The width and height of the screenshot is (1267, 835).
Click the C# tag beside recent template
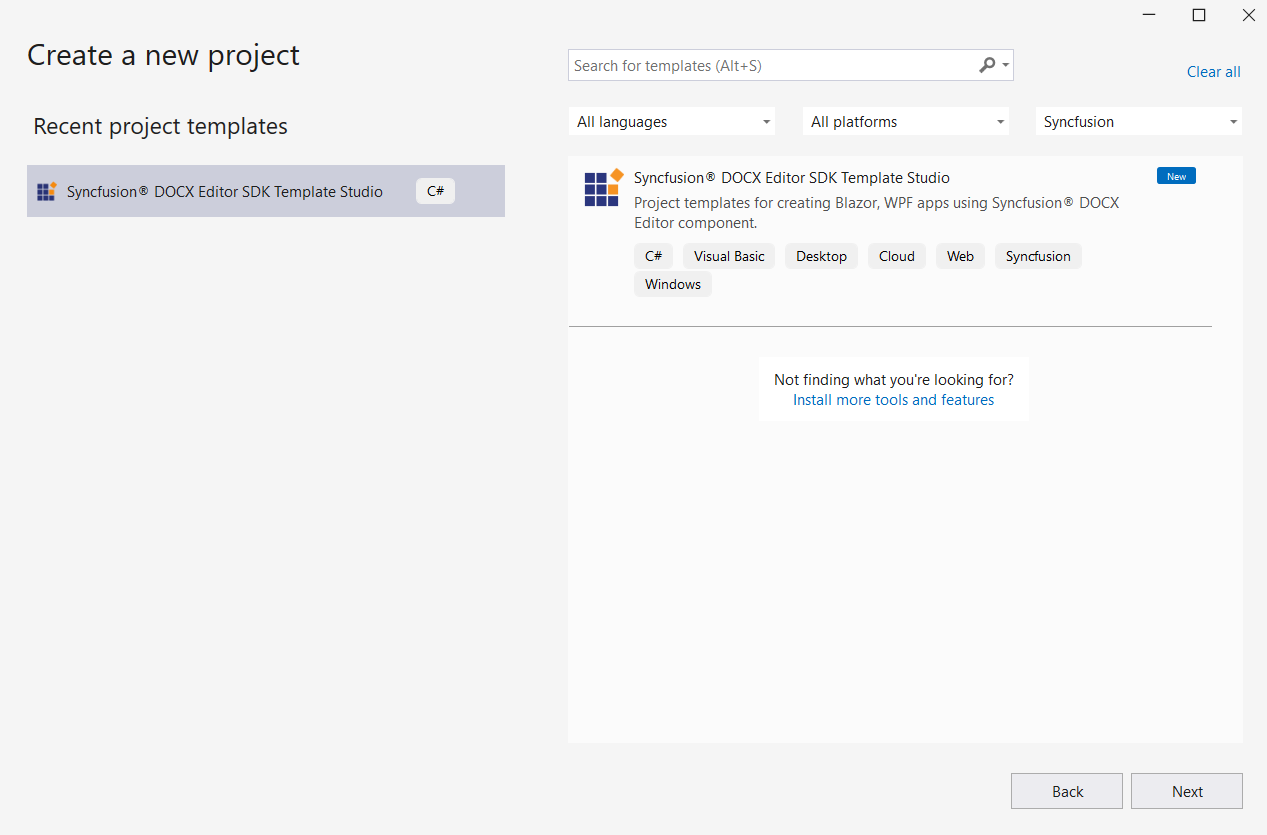pyautogui.click(x=435, y=191)
